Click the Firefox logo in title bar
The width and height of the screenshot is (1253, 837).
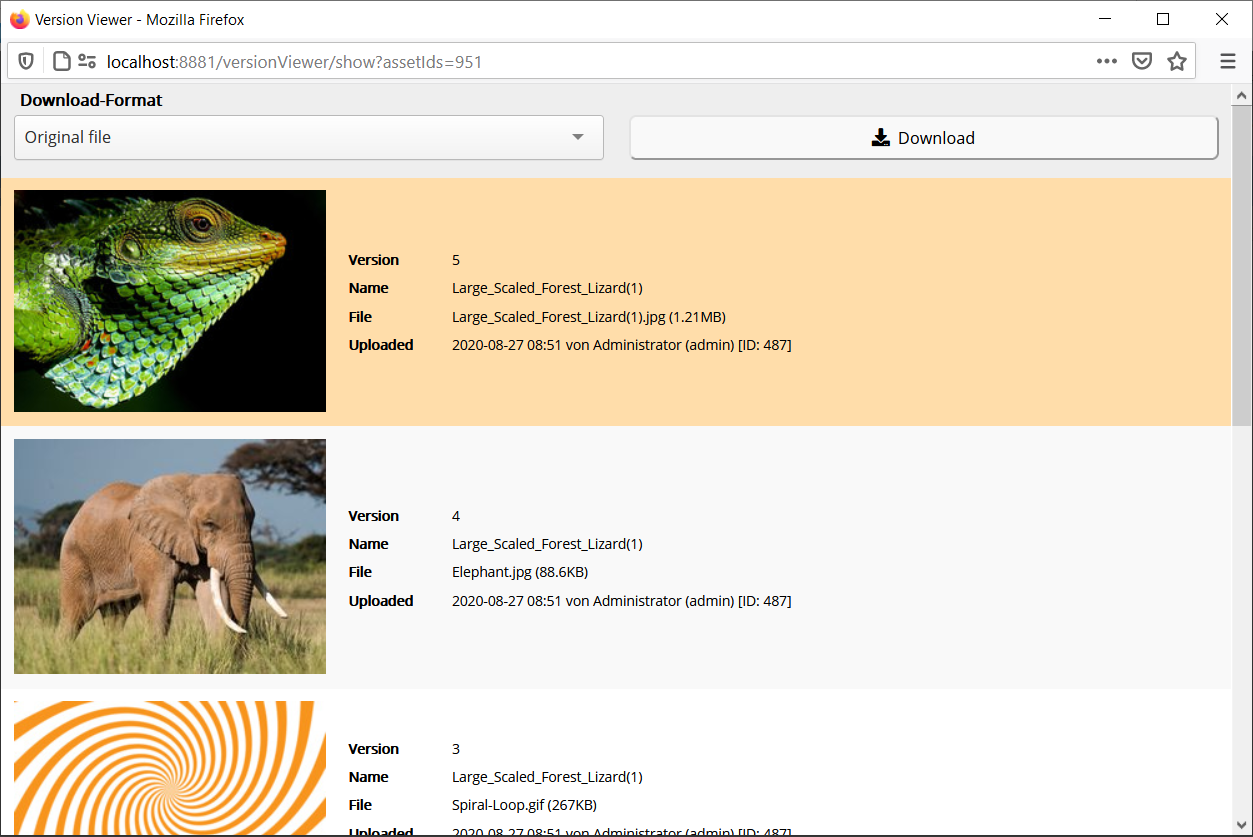pos(19,19)
